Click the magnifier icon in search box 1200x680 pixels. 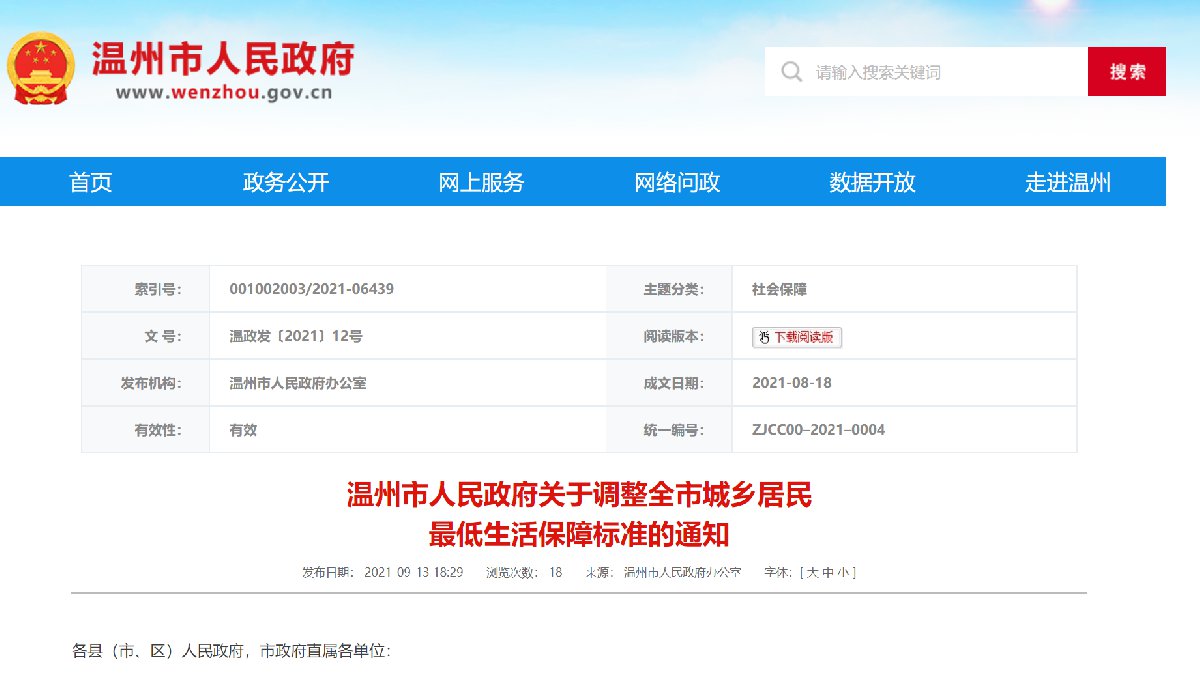pyautogui.click(x=791, y=72)
